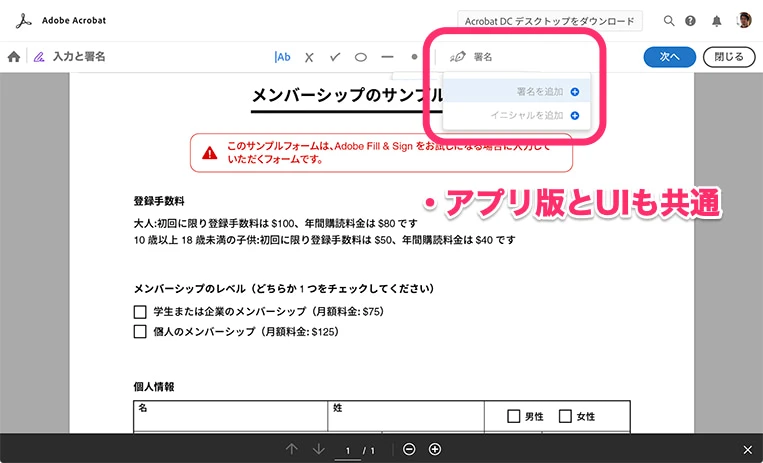The width and height of the screenshot is (763, 463).
Task: Click the signature fountain pen icon
Action: (x=457, y=57)
